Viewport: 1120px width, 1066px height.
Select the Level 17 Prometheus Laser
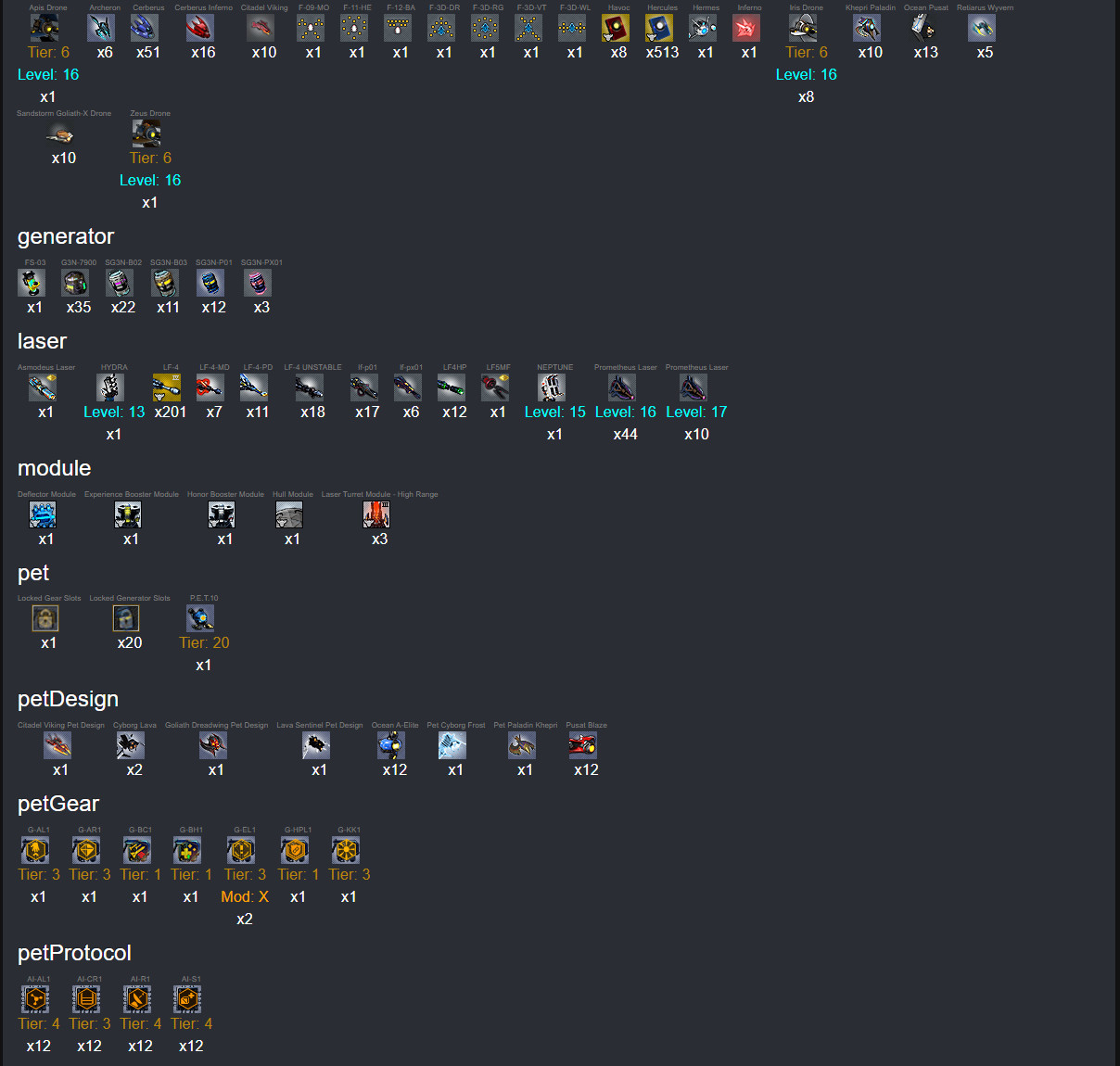(x=694, y=387)
